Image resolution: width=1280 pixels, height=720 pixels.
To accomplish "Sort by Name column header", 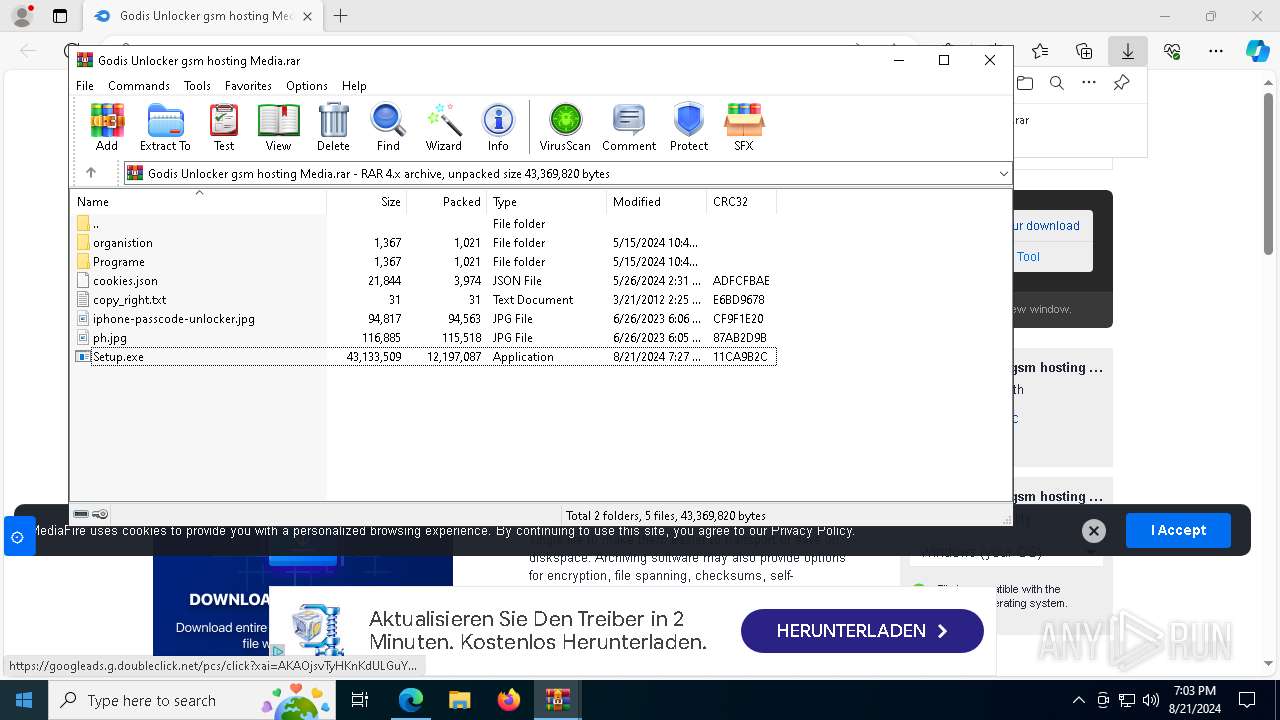I will [x=198, y=202].
